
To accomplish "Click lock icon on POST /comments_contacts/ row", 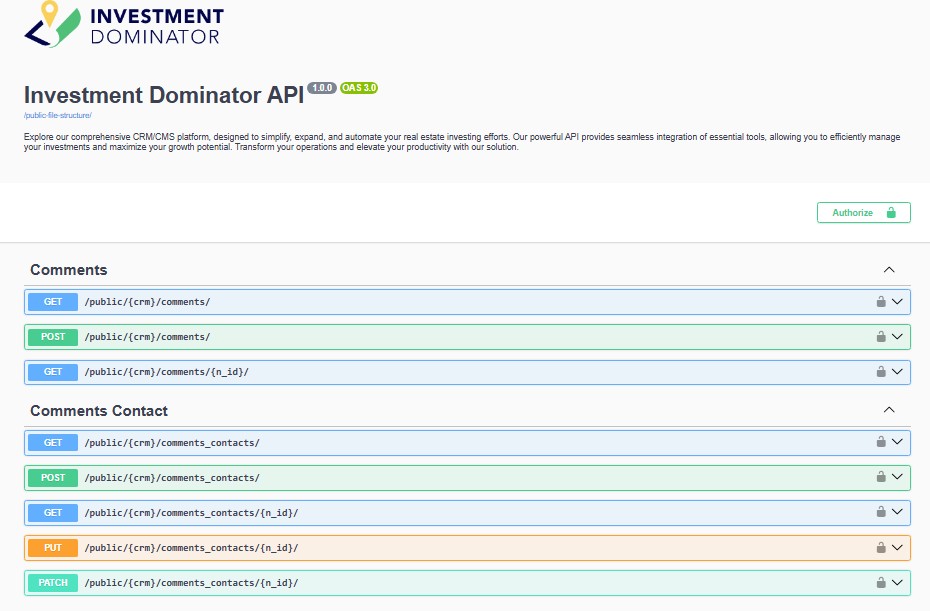I will [881, 477].
